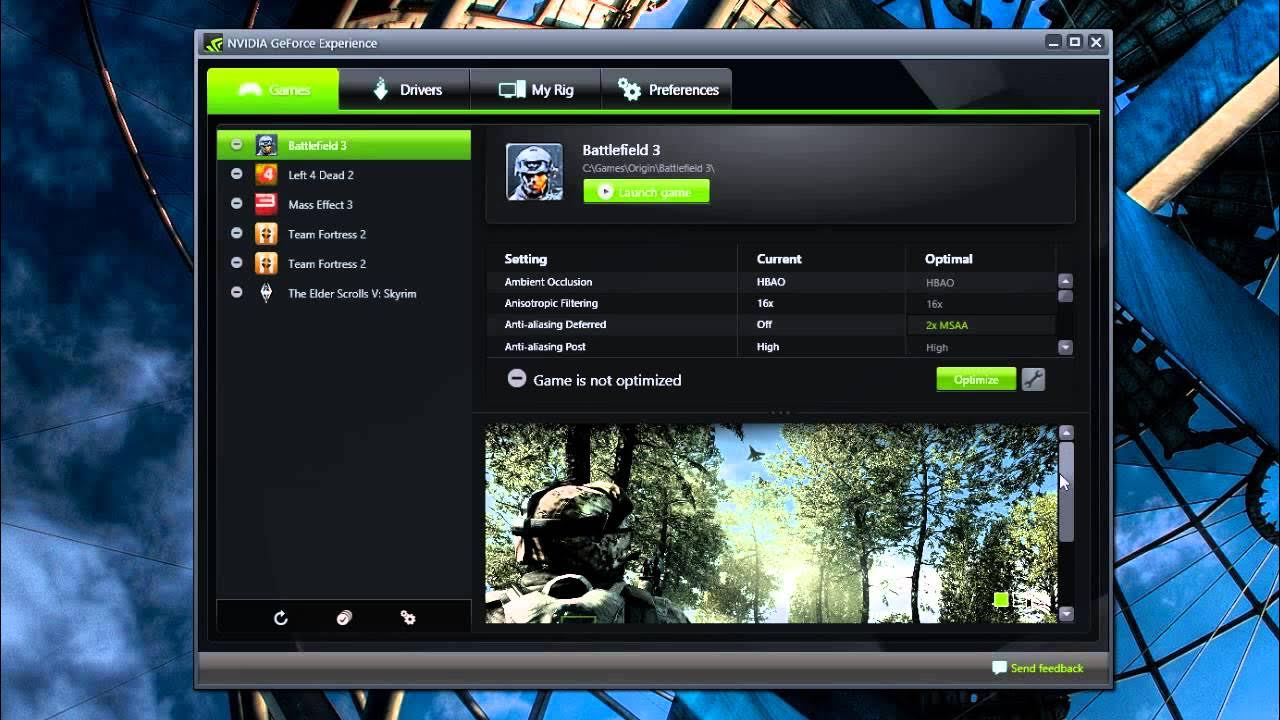Image resolution: width=1280 pixels, height=720 pixels.
Task: Maximize the GeForce Experience window
Action: point(1075,42)
